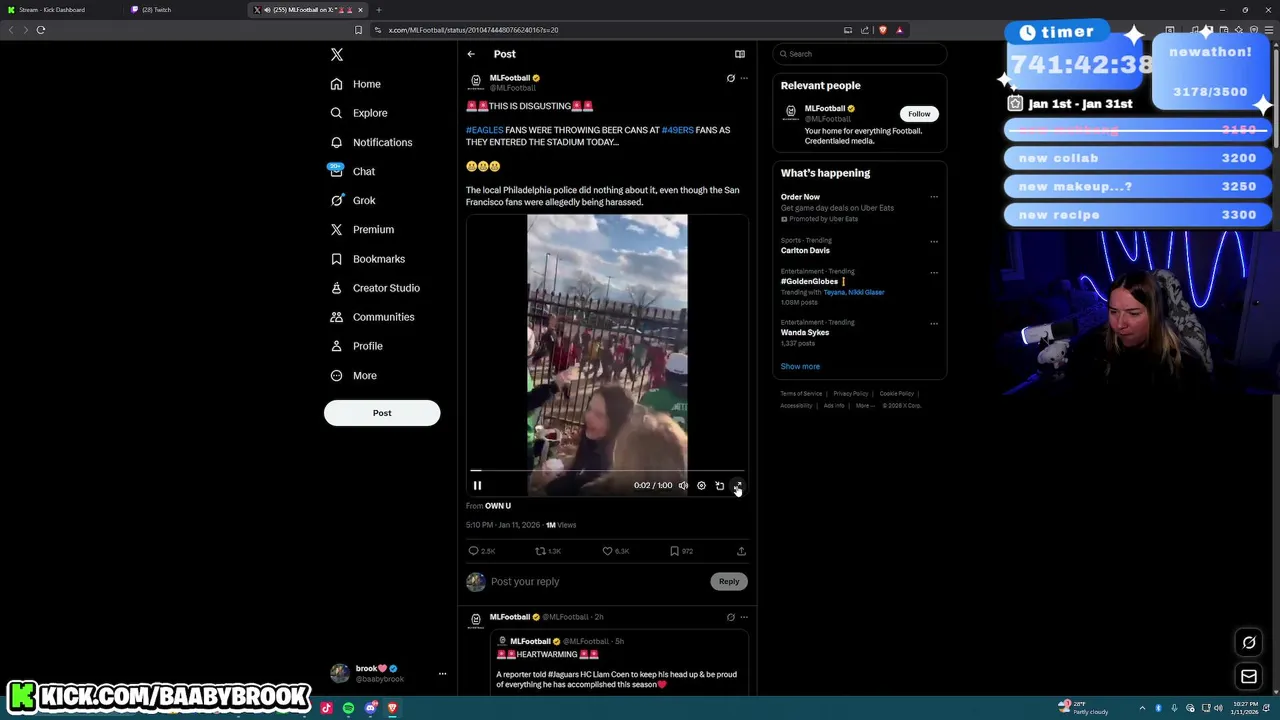Viewport: 1280px width, 720px height.
Task: Open Chat in the sidebar
Action: pos(353,171)
